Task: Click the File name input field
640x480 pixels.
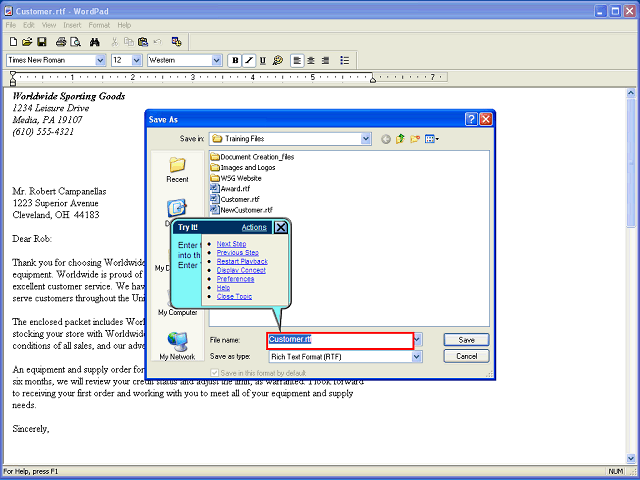Action: pos(340,340)
